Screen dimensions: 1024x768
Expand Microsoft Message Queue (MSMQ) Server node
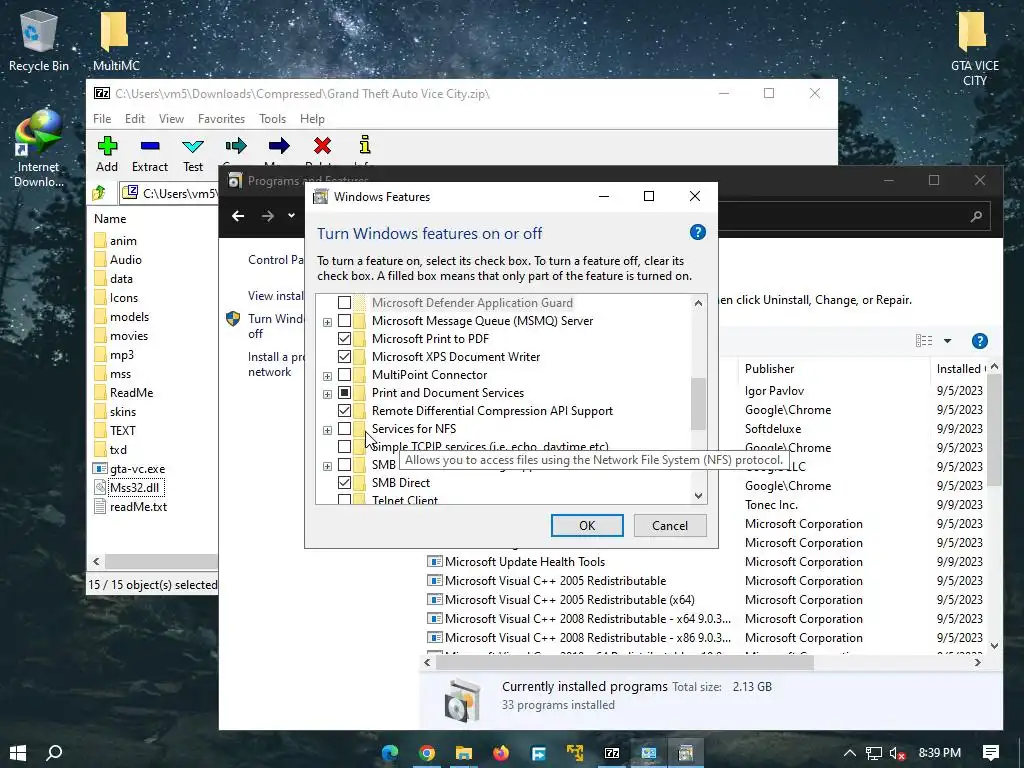click(327, 322)
